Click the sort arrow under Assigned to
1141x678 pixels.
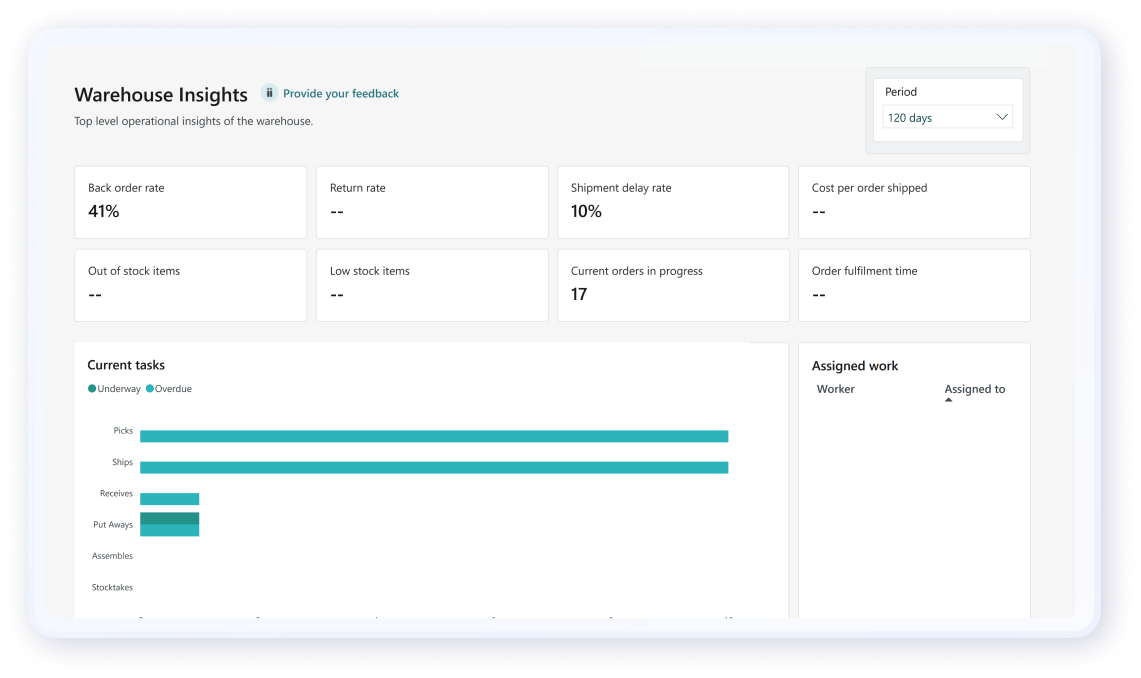[948, 400]
